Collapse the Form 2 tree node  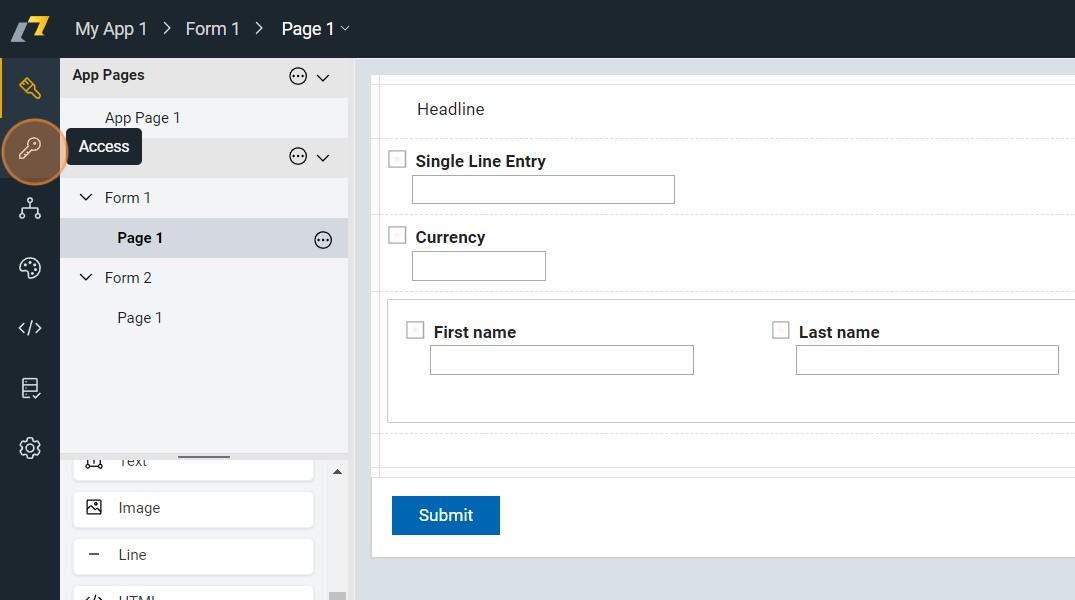click(x=86, y=278)
